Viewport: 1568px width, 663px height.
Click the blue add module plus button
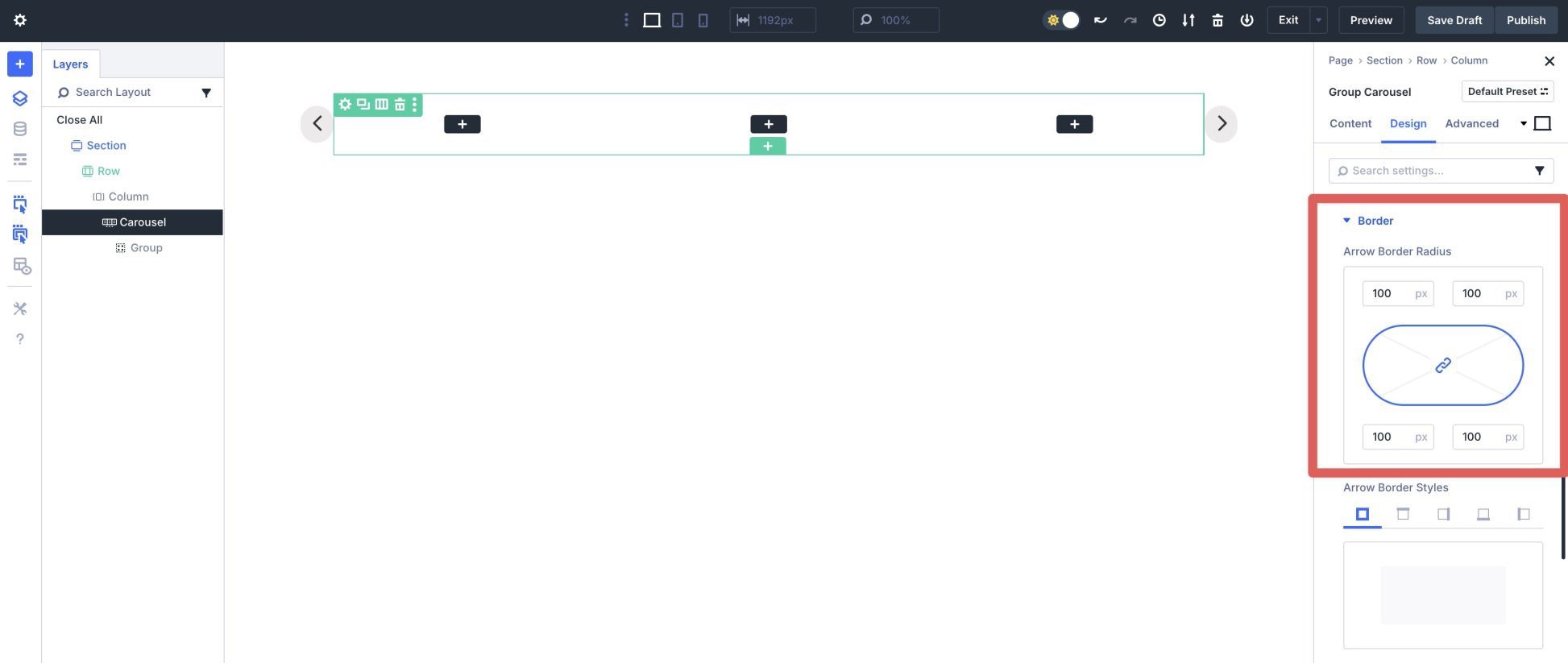click(20, 64)
